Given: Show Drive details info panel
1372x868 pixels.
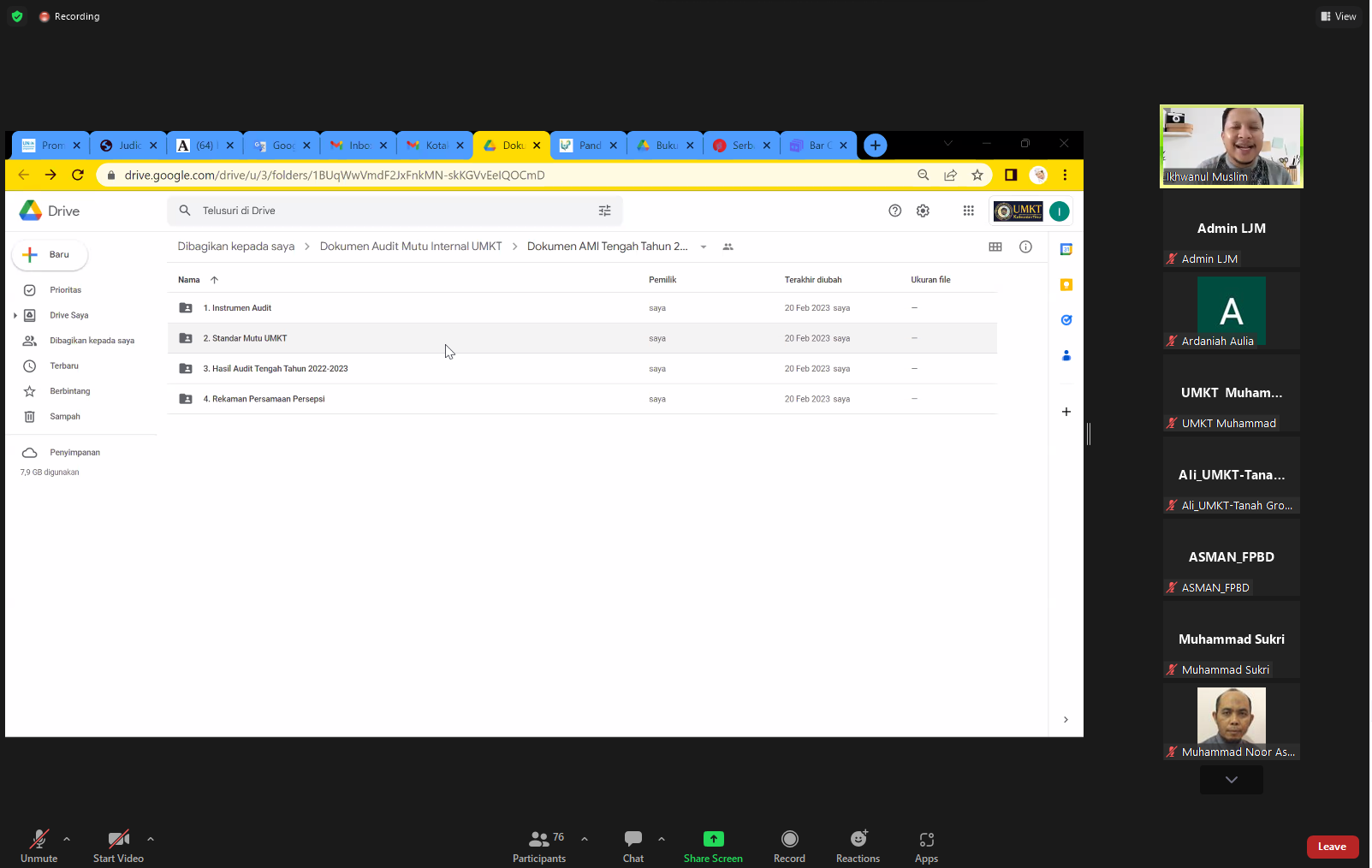Looking at the screenshot, I should [1025, 247].
